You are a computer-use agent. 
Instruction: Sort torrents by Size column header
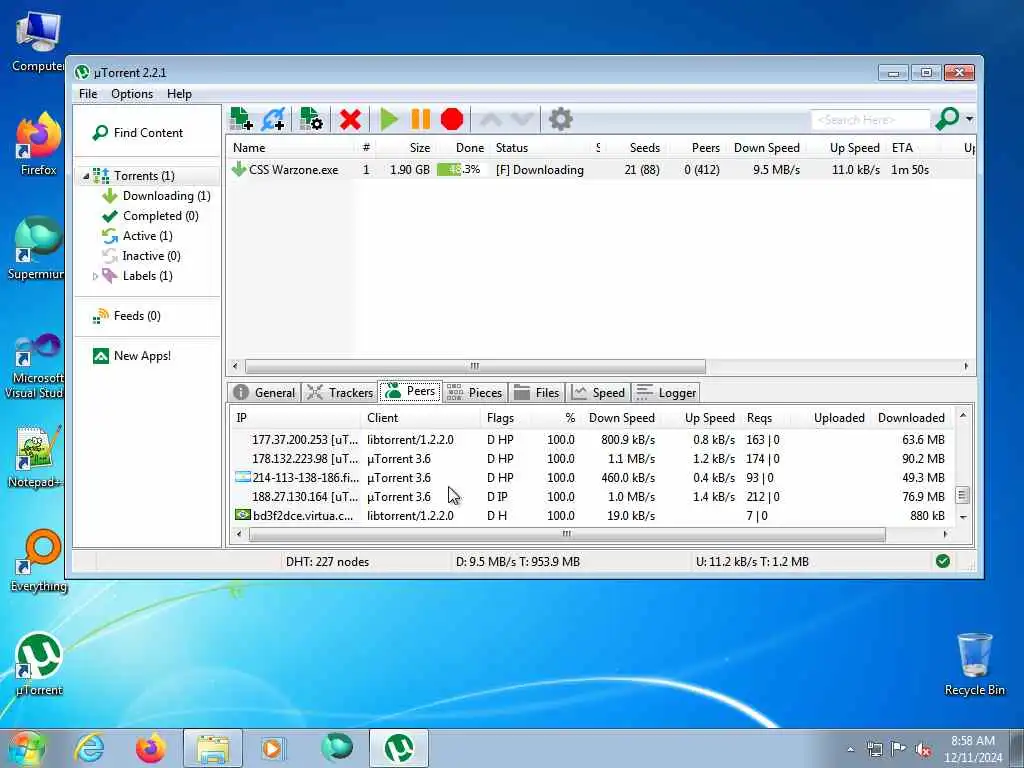click(x=419, y=148)
